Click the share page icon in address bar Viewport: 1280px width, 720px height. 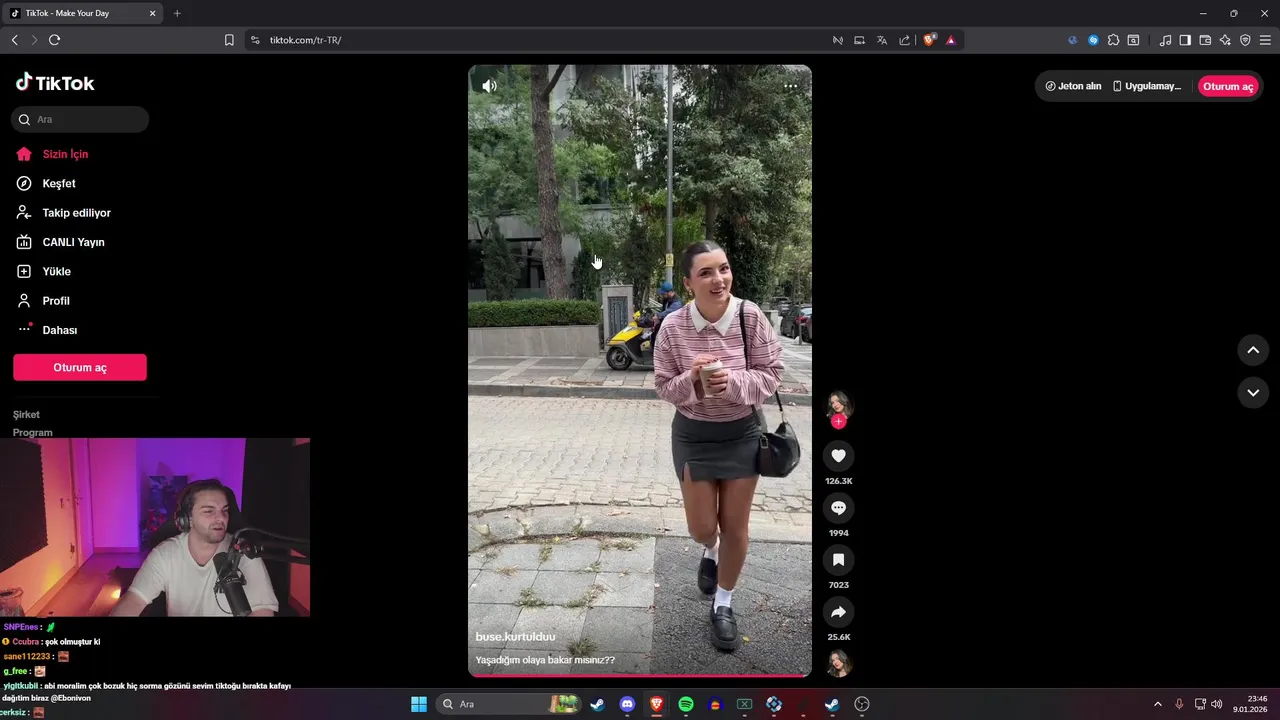(905, 40)
